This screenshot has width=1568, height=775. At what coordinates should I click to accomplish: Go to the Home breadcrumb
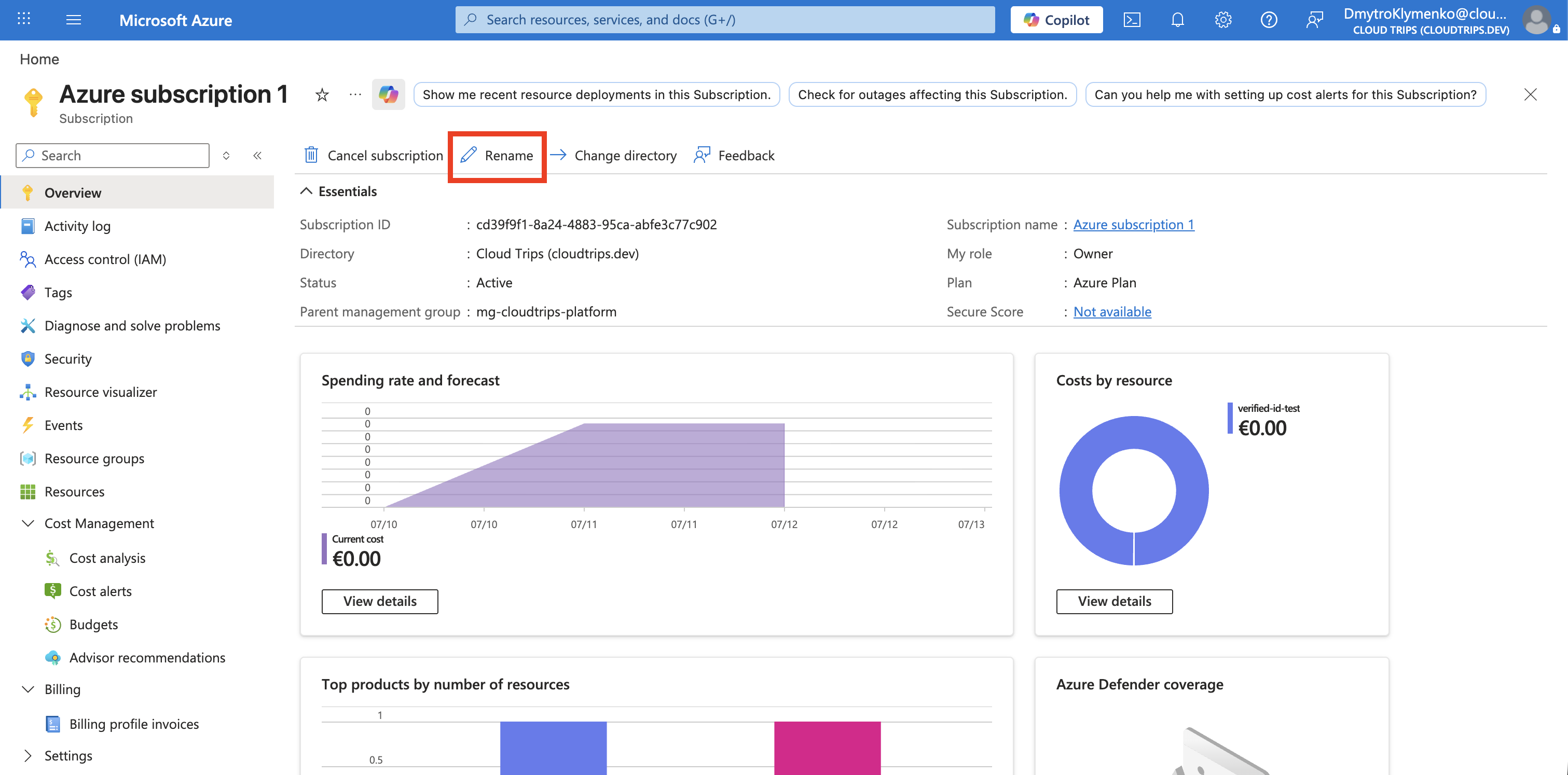pyautogui.click(x=39, y=59)
